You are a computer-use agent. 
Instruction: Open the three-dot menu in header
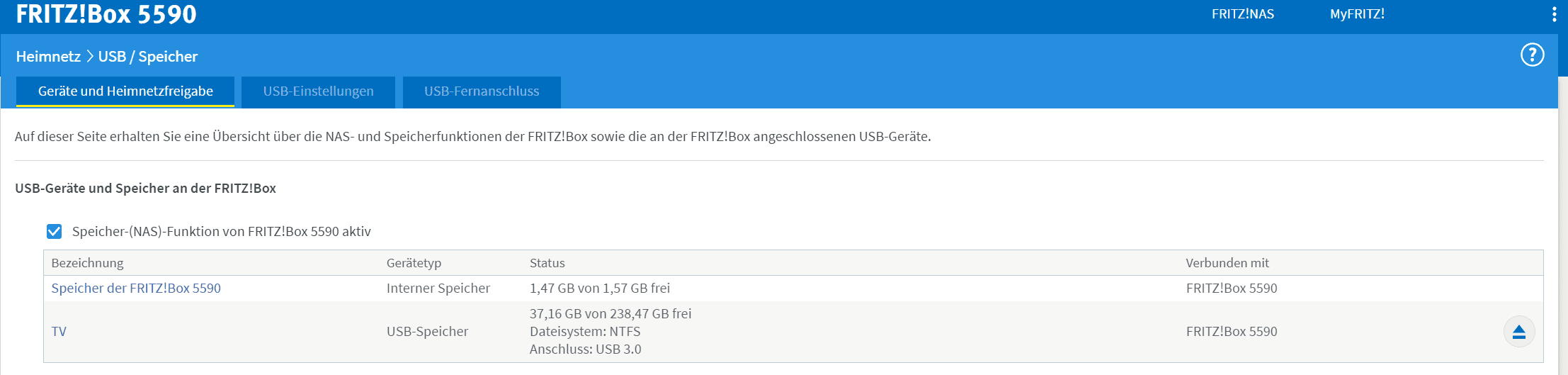coord(1555,14)
